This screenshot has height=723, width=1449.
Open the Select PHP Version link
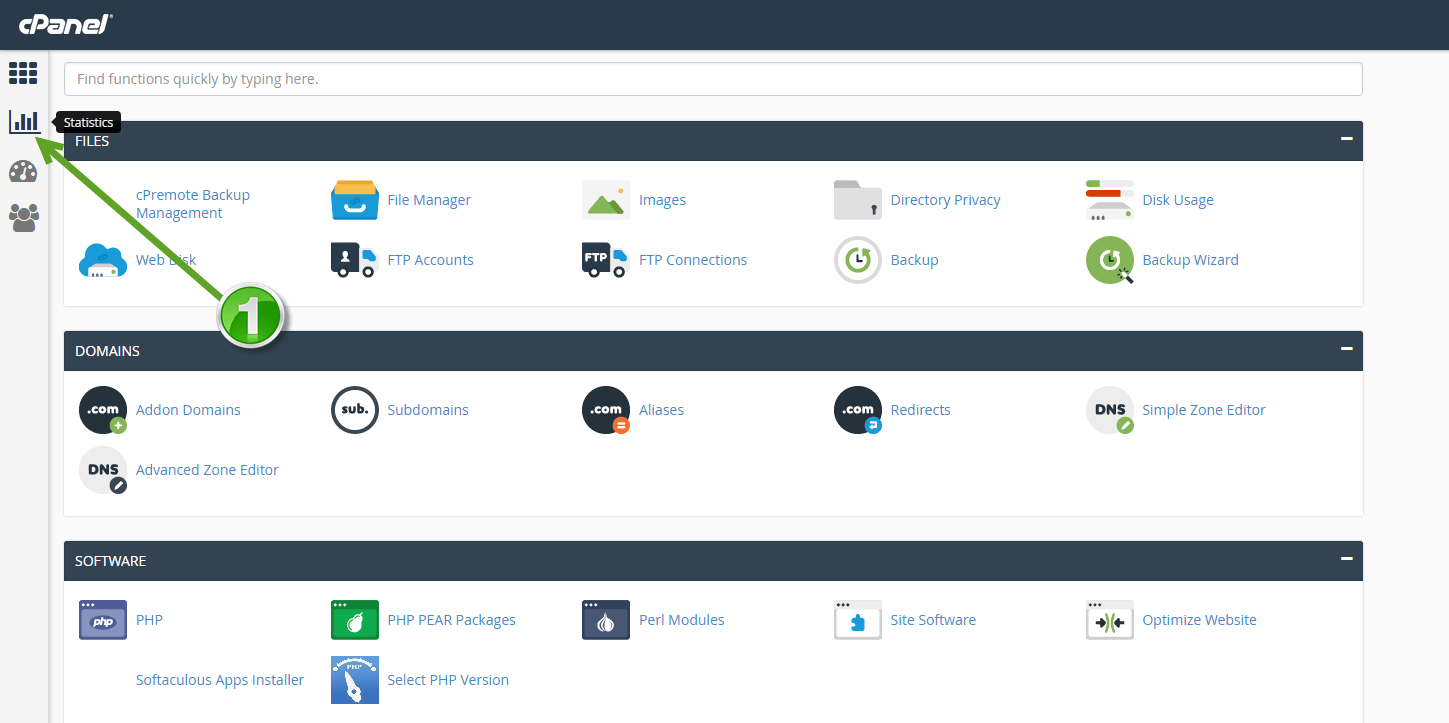[448, 680]
